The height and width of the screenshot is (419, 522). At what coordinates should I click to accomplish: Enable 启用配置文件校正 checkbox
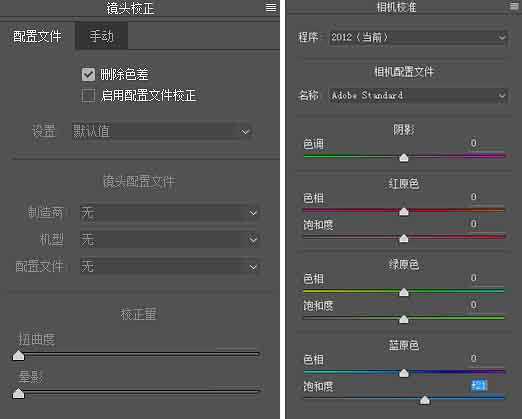(88, 96)
